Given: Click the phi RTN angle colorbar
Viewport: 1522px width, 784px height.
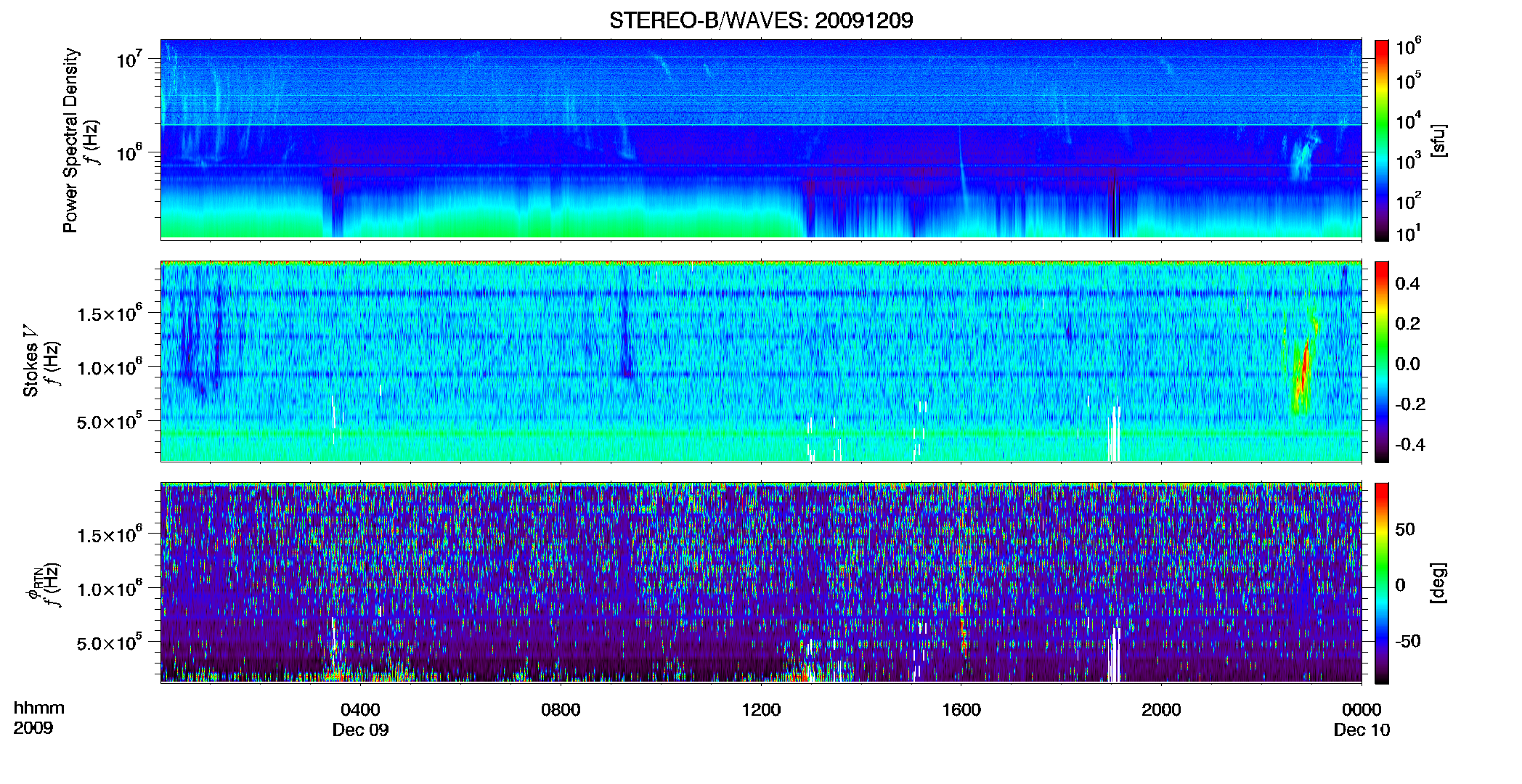Looking at the screenshot, I should click(x=1382, y=583).
